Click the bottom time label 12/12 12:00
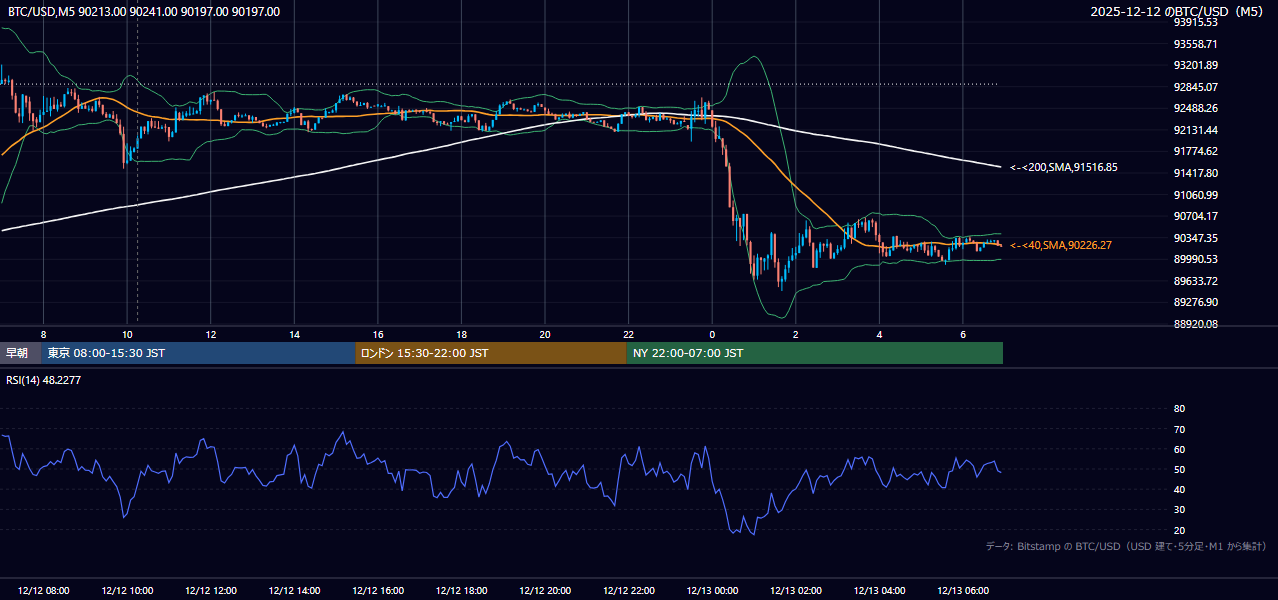Image resolution: width=1278 pixels, height=600 pixels. [210, 591]
